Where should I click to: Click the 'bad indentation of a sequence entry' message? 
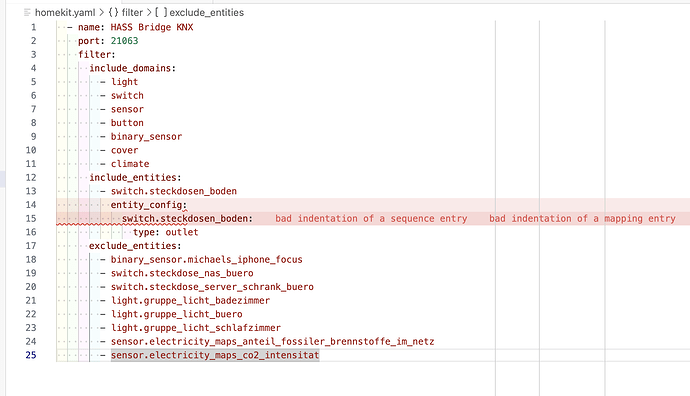(371, 218)
